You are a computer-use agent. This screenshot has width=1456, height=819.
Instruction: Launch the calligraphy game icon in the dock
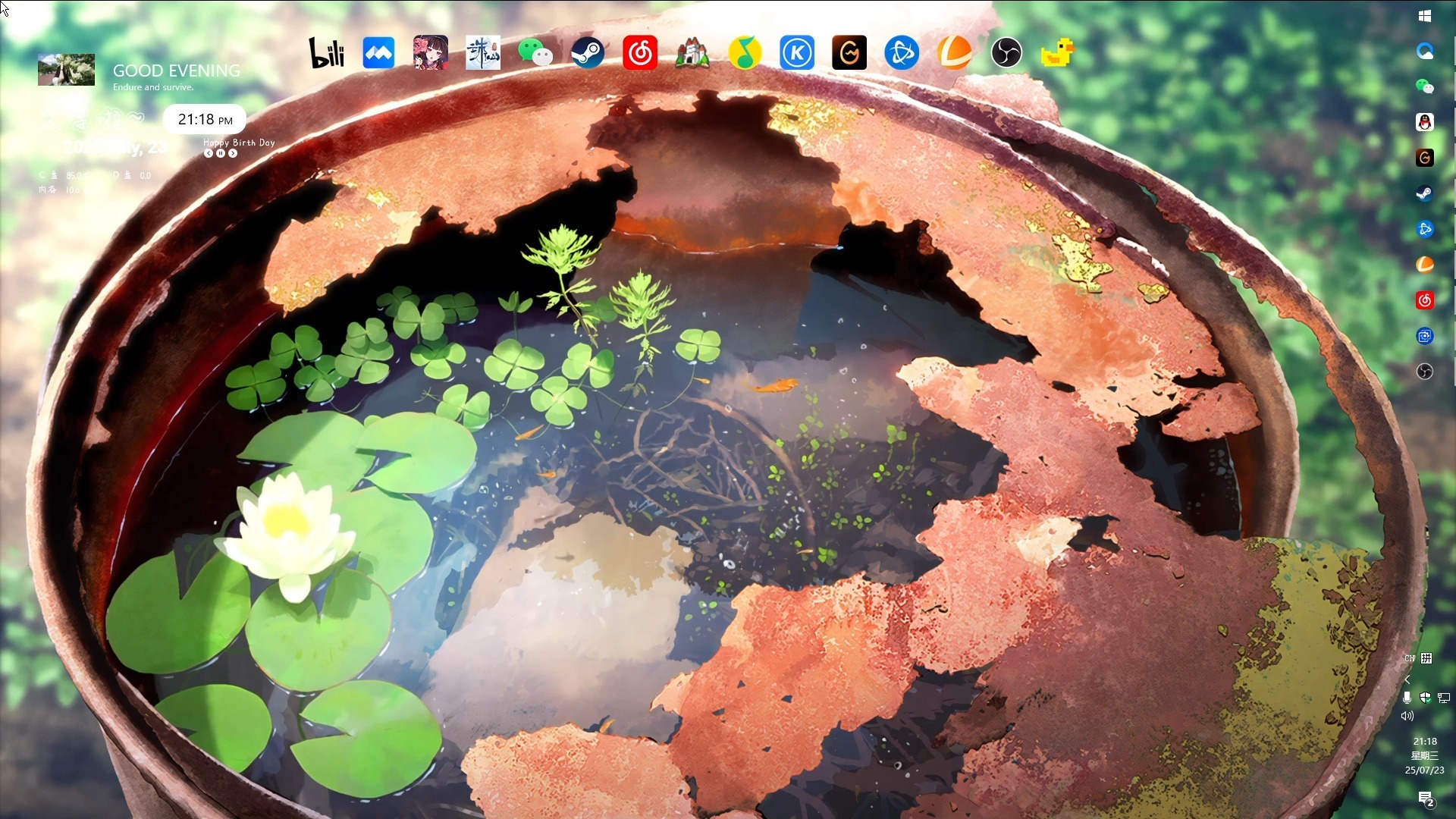(483, 53)
